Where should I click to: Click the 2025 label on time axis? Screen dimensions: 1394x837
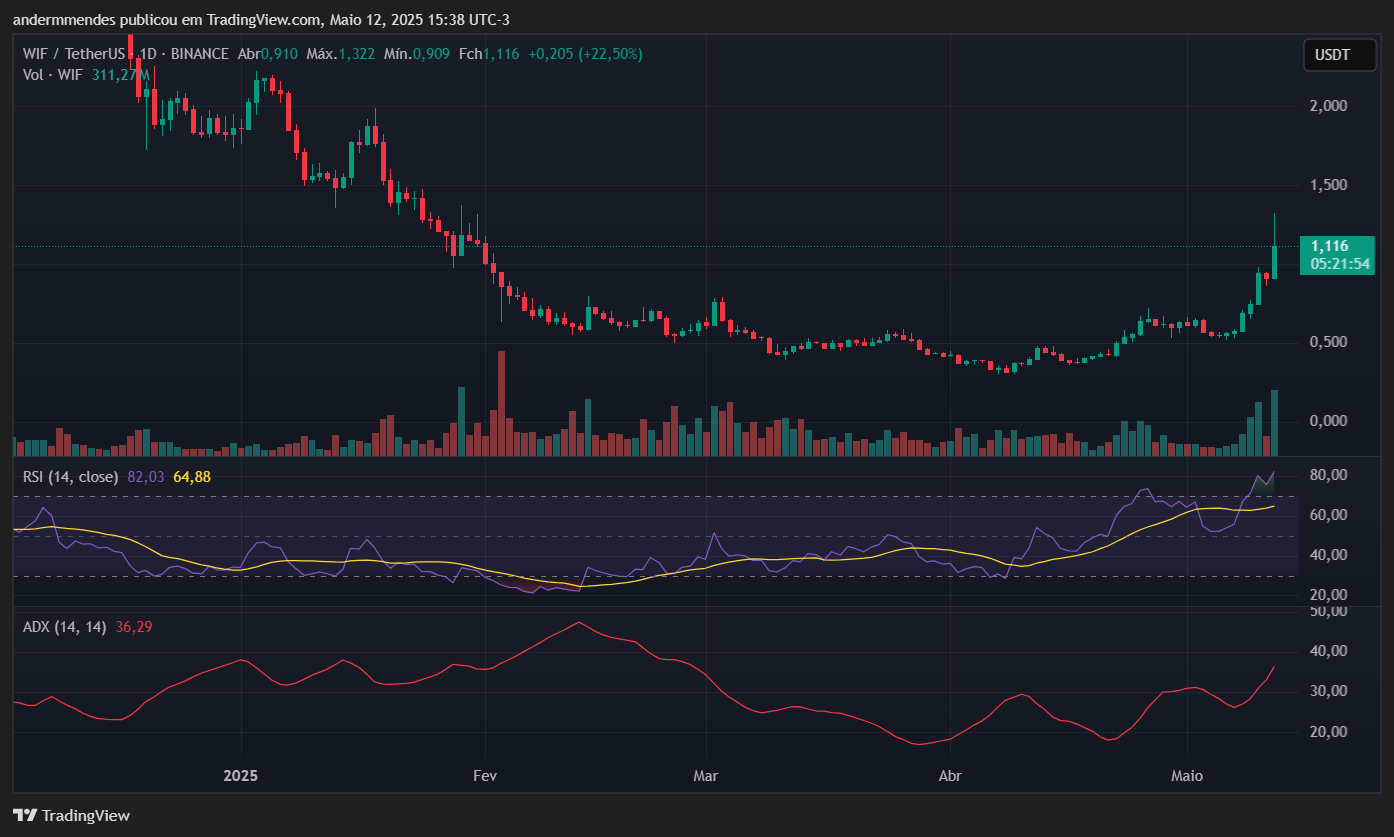[241, 776]
